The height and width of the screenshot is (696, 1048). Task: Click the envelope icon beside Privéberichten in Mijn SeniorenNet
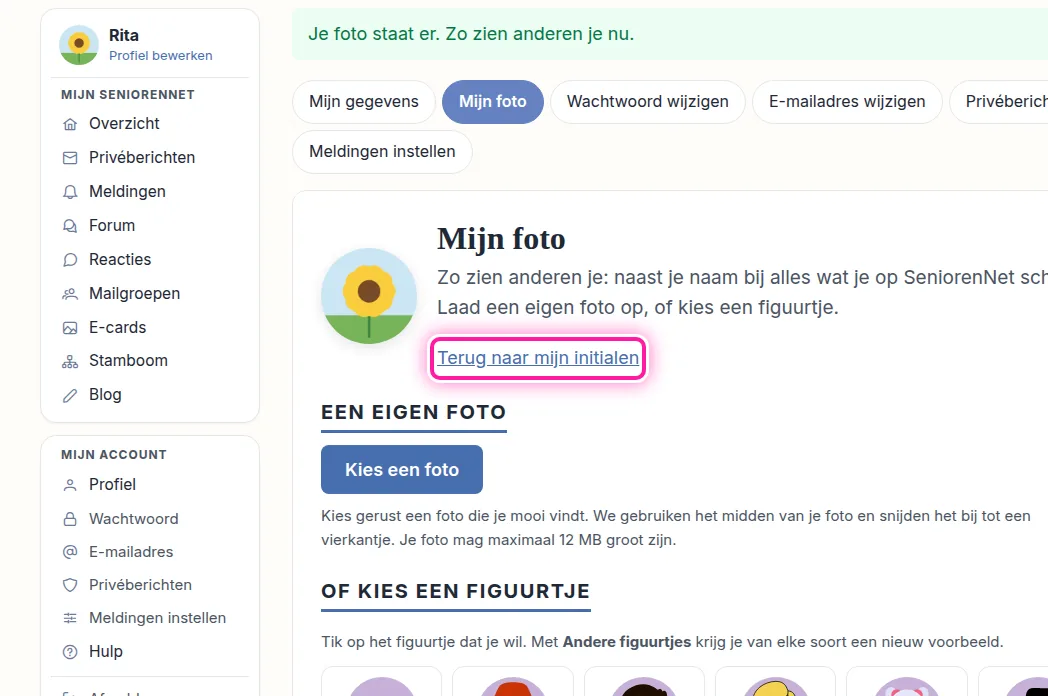click(70, 158)
